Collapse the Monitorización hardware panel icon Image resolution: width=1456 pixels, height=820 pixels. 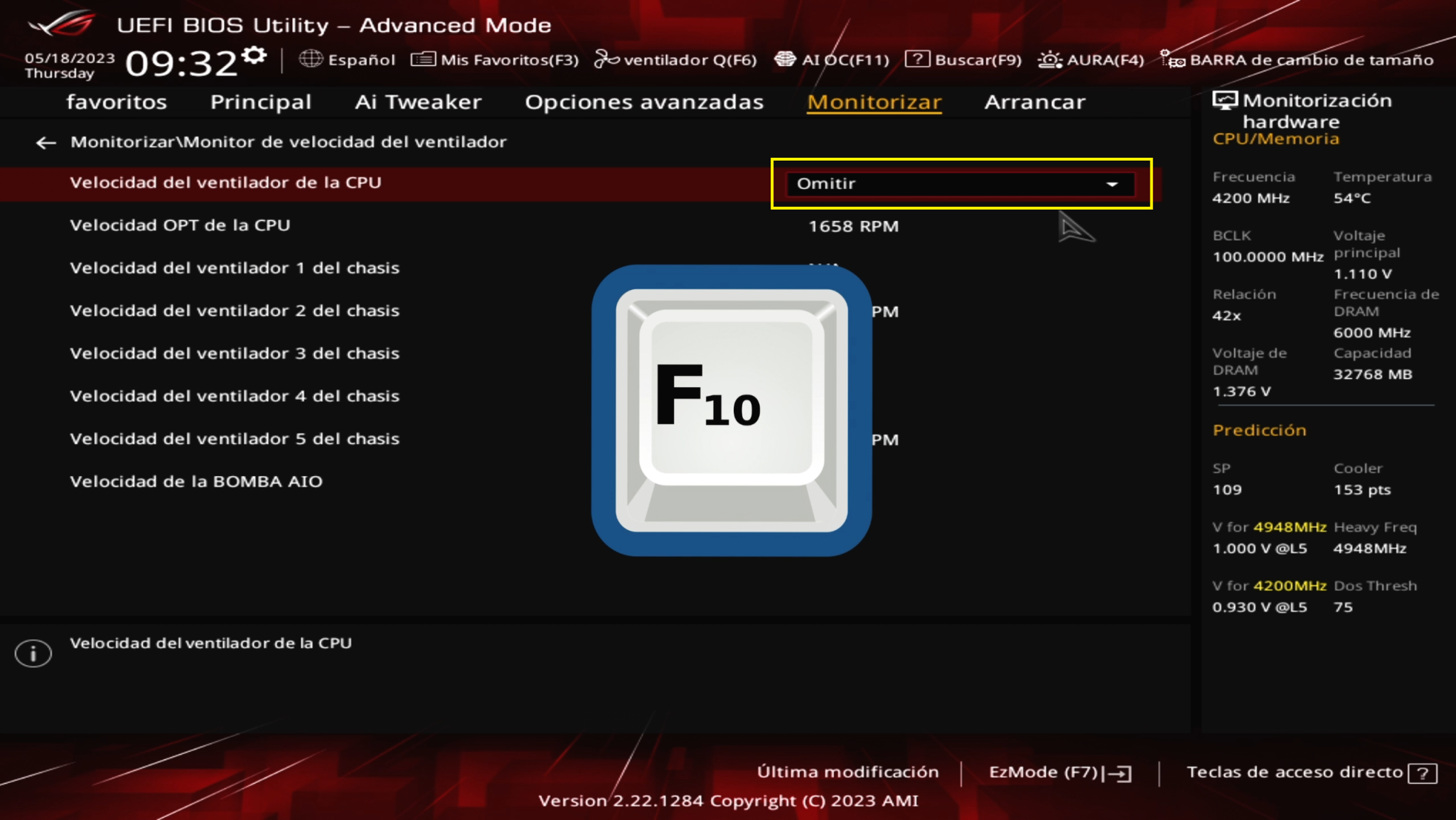[x=1226, y=100]
